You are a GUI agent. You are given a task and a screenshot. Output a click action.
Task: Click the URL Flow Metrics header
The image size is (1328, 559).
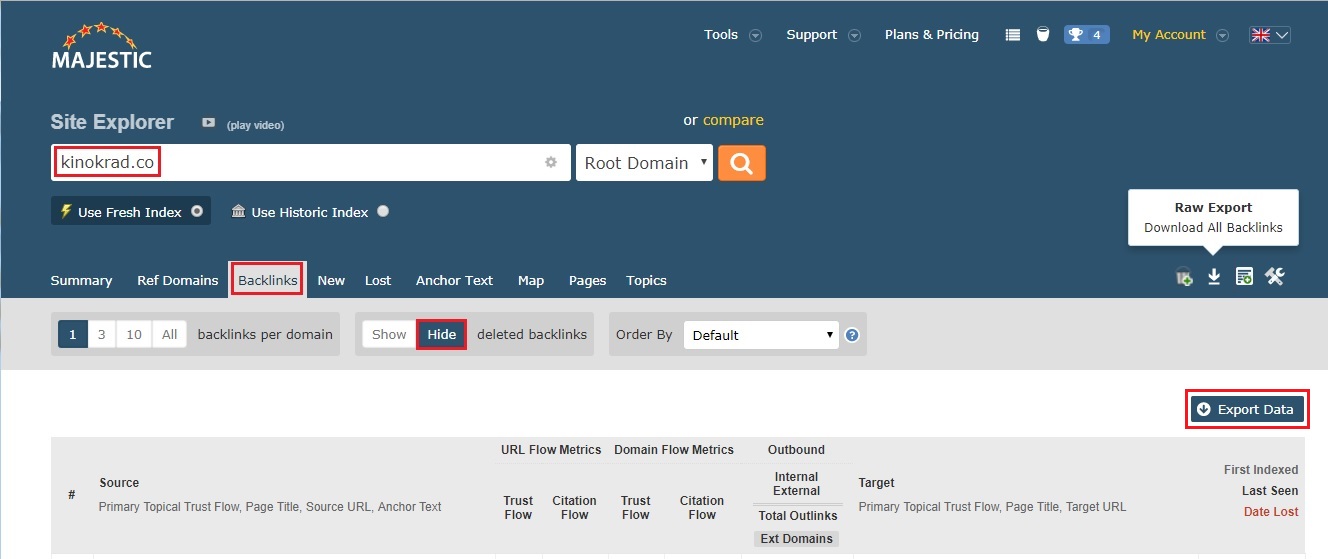551,450
